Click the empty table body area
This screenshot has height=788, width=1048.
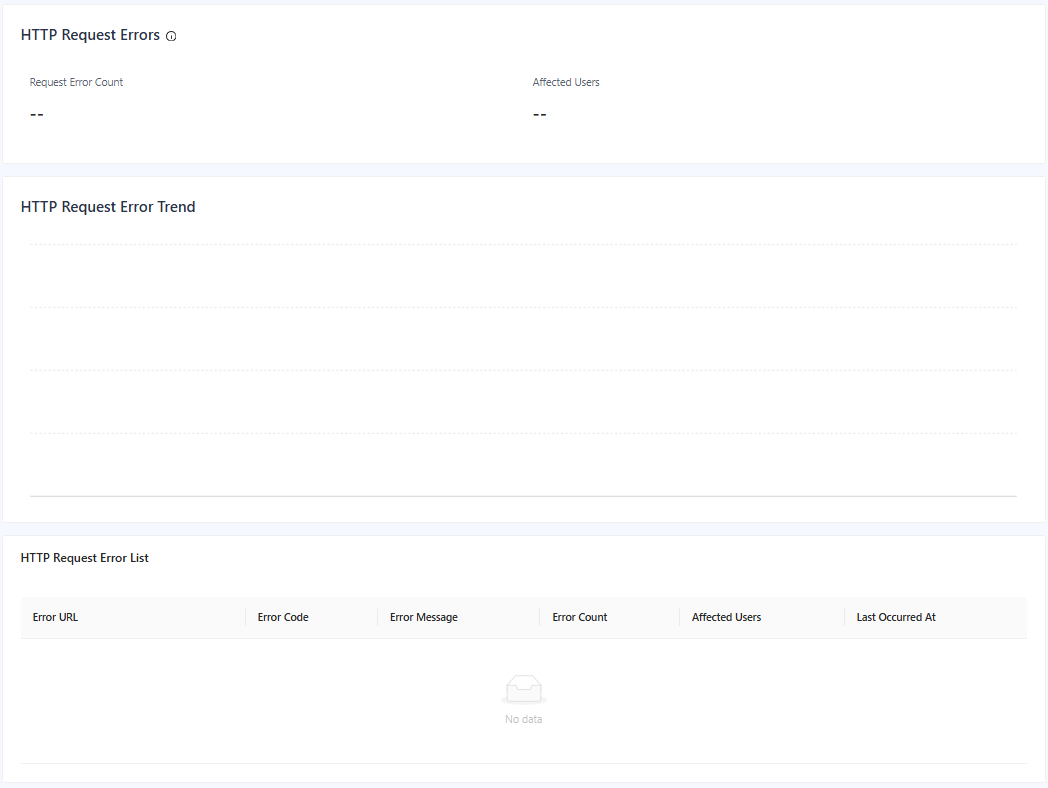pyautogui.click(x=250, y=700)
